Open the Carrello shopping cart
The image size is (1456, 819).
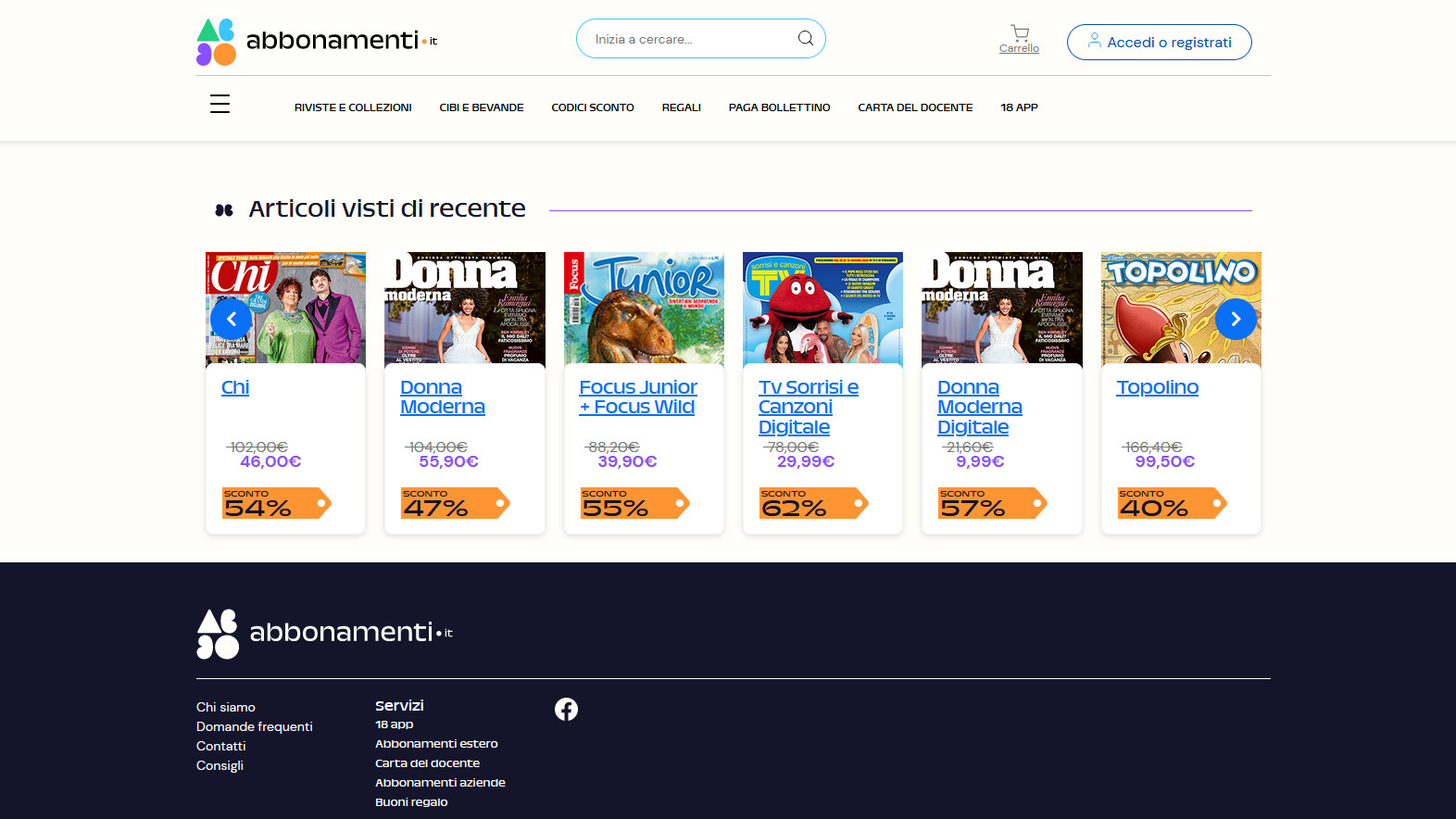1019,39
